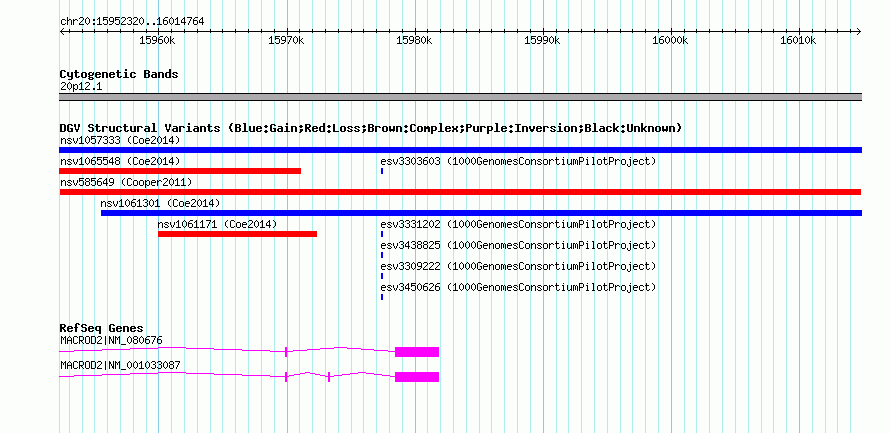Click the nsv1061301 (Coe2014) label

coord(160,203)
